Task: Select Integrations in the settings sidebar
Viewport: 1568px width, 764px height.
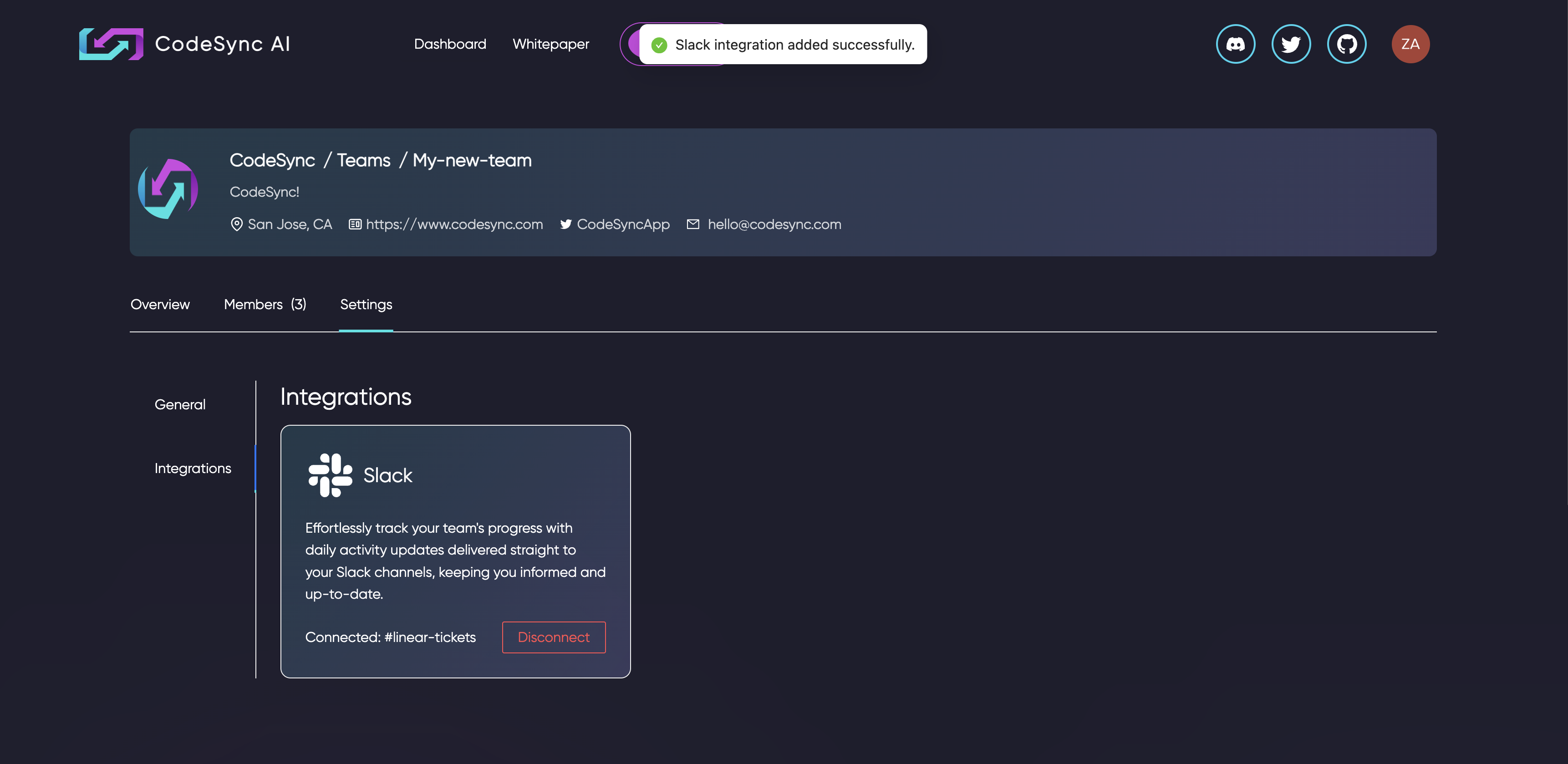Action: click(x=192, y=468)
